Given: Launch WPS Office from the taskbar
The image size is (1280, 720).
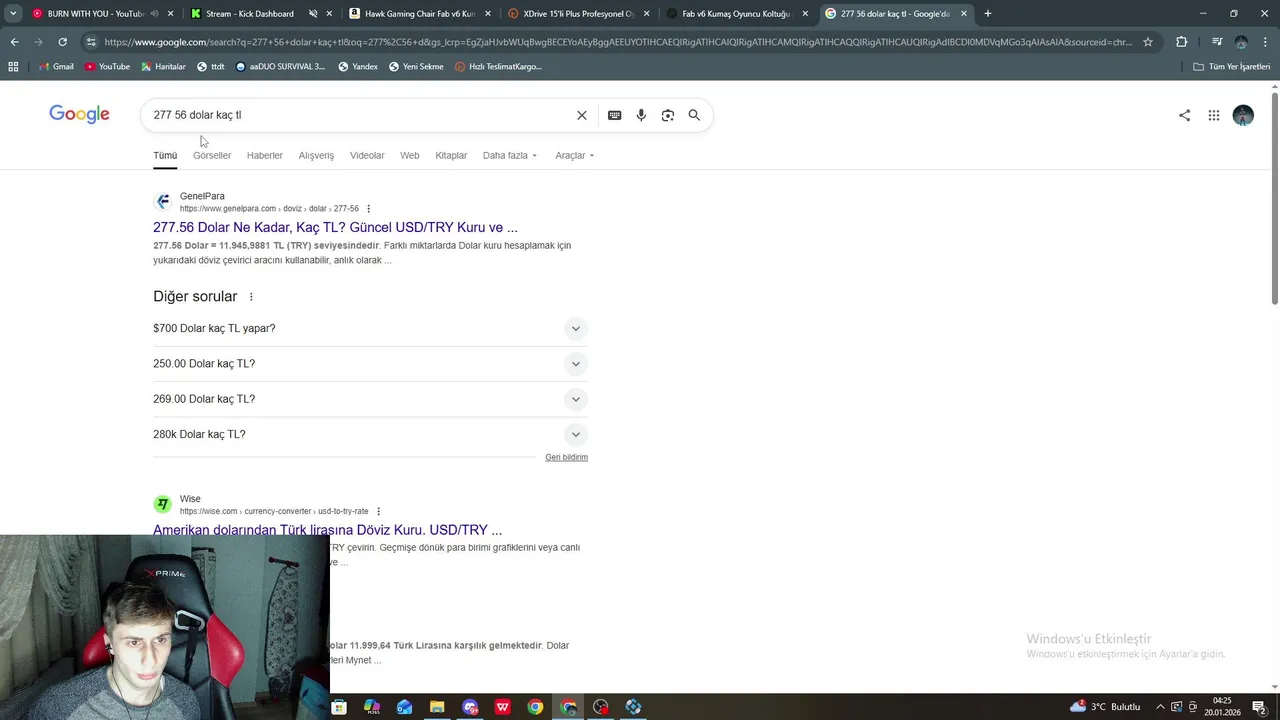Looking at the screenshot, I should pos(502,707).
